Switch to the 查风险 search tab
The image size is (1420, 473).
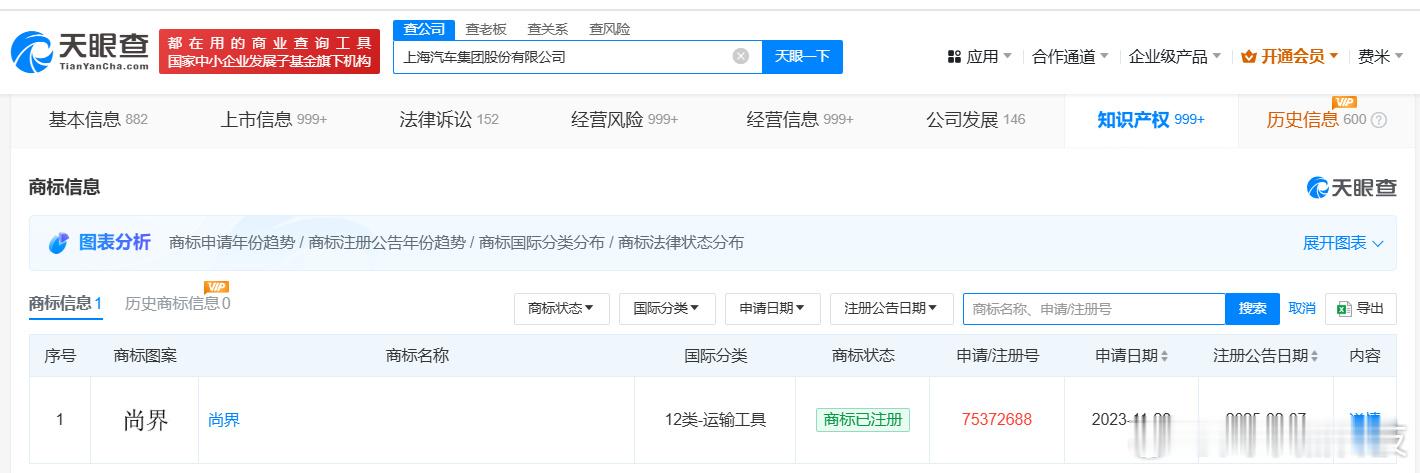(x=610, y=29)
